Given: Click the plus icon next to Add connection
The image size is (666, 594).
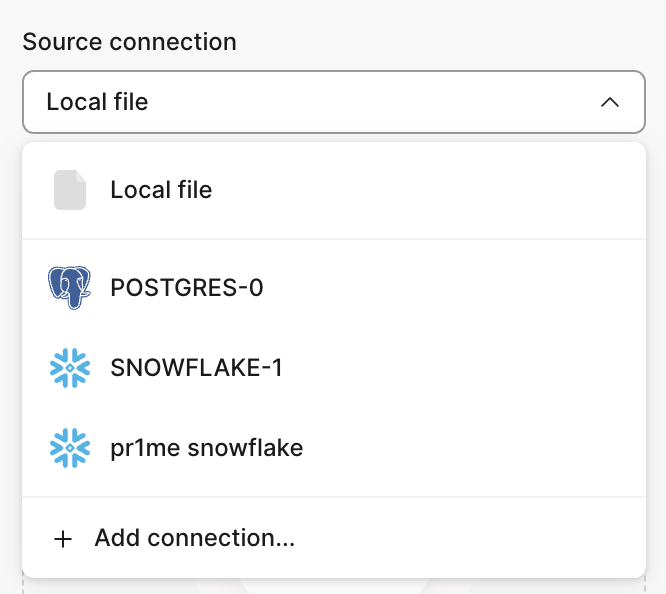Looking at the screenshot, I should (x=63, y=539).
